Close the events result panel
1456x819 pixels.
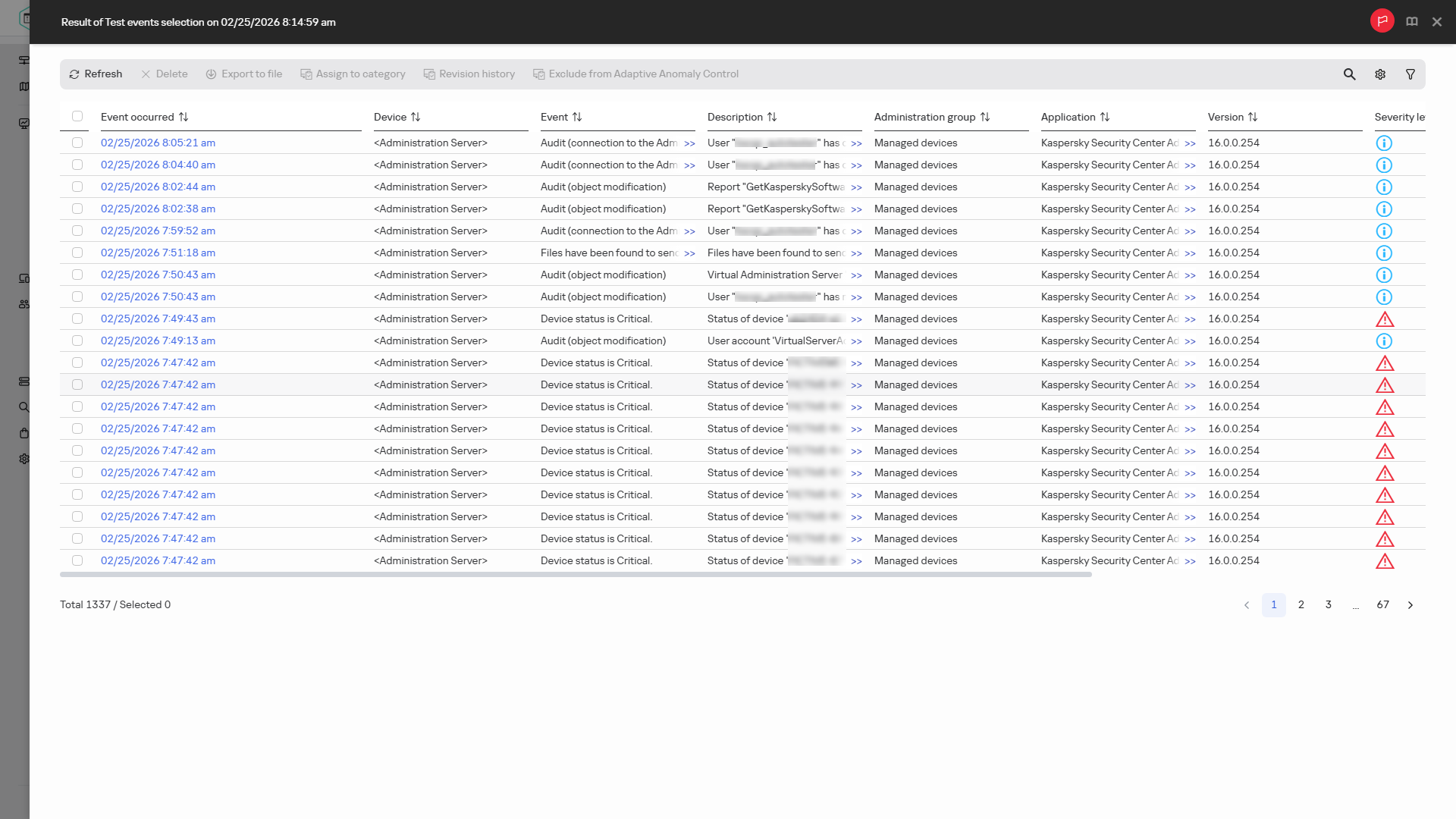coord(1437,22)
